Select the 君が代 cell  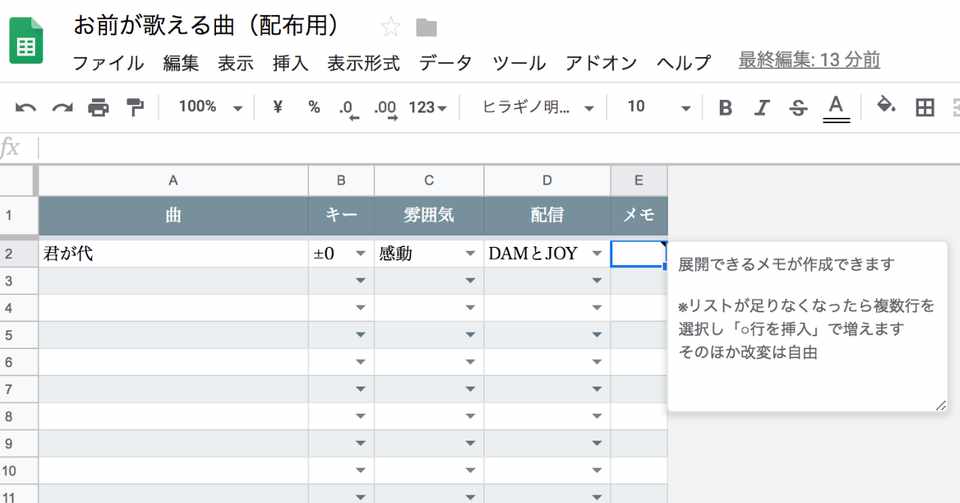point(173,253)
